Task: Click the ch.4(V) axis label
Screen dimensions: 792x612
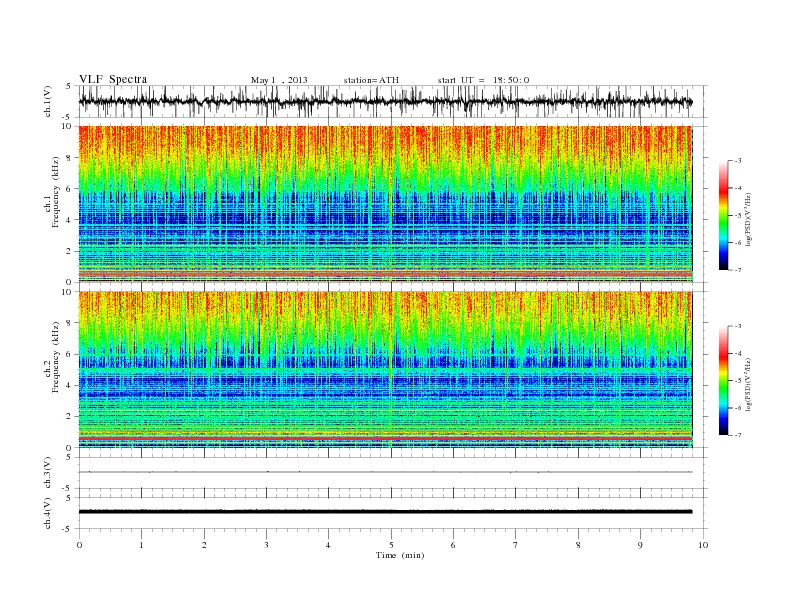Action: click(47, 513)
